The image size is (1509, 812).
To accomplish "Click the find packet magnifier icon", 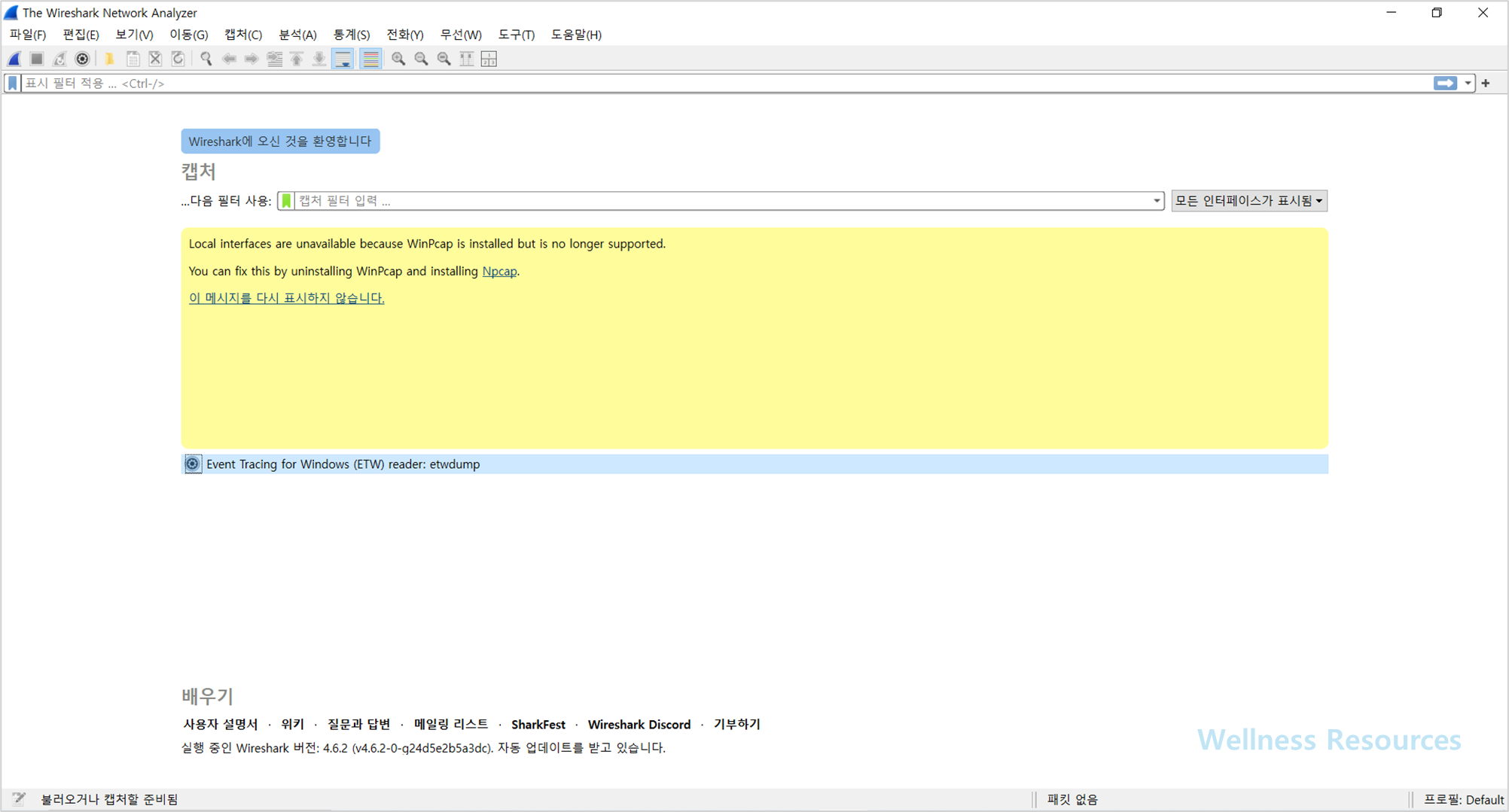I will pyautogui.click(x=206, y=59).
